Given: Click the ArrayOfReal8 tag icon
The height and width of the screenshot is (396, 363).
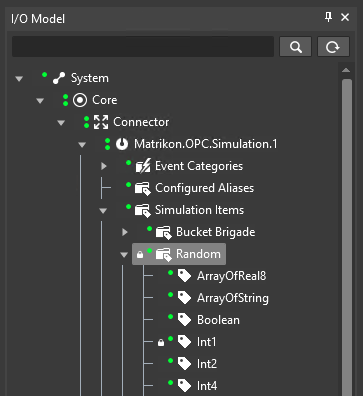Looking at the screenshot, I should click(x=184, y=276).
